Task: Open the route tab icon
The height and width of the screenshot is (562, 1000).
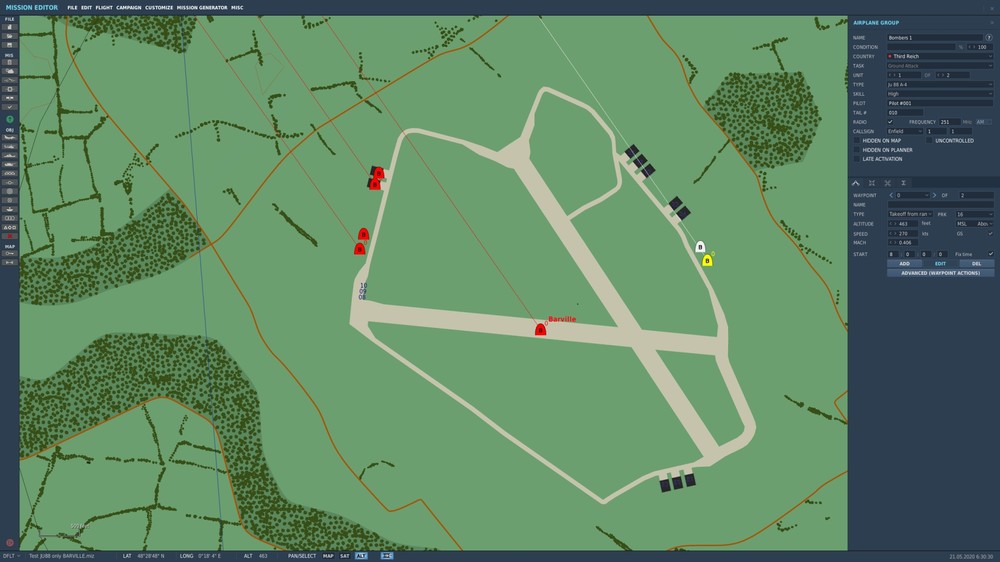Action: pyautogui.click(x=856, y=183)
